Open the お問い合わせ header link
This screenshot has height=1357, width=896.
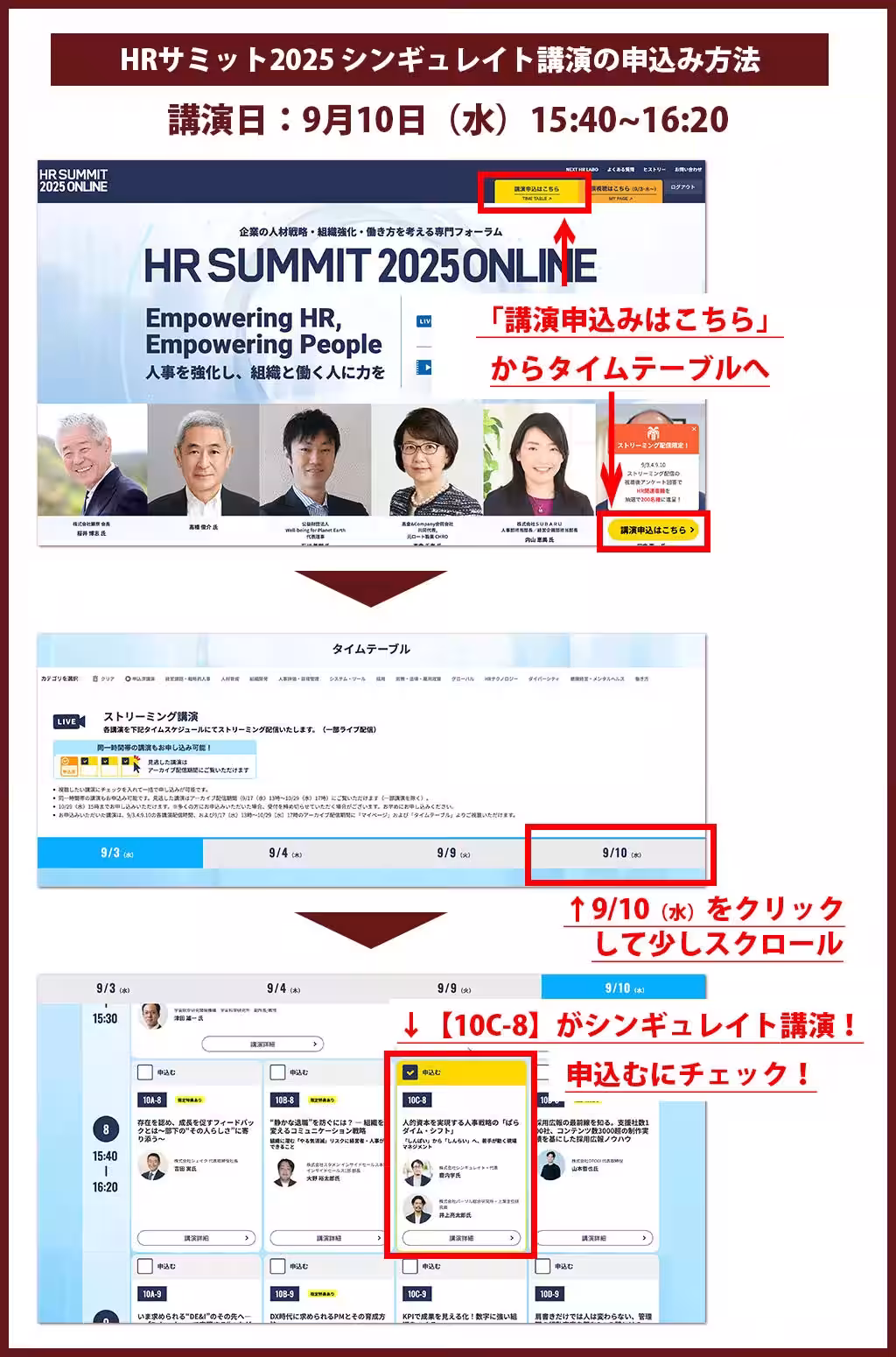point(688,169)
